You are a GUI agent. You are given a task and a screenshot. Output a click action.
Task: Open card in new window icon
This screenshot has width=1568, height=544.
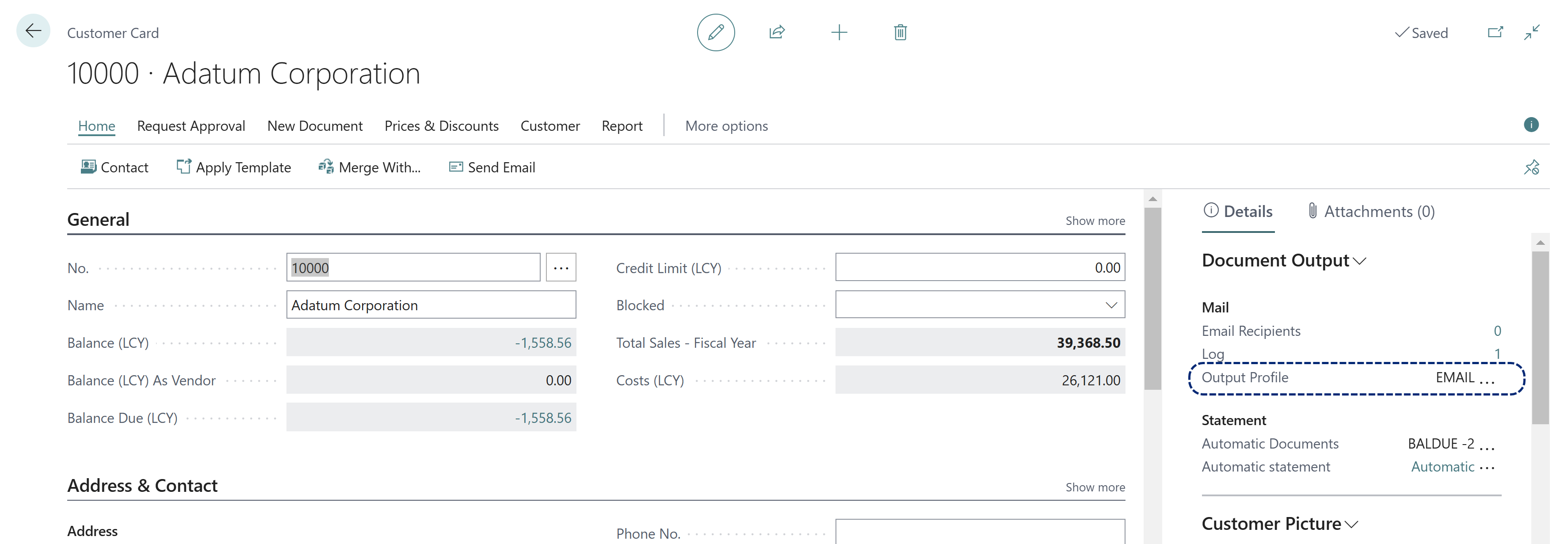pos(1495,32)
